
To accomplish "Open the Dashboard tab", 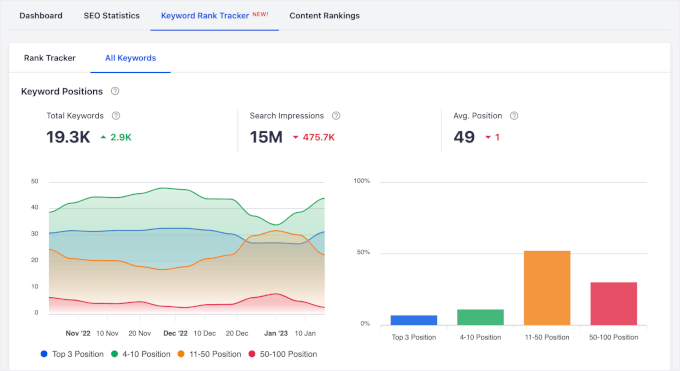I will pos(41,16).
